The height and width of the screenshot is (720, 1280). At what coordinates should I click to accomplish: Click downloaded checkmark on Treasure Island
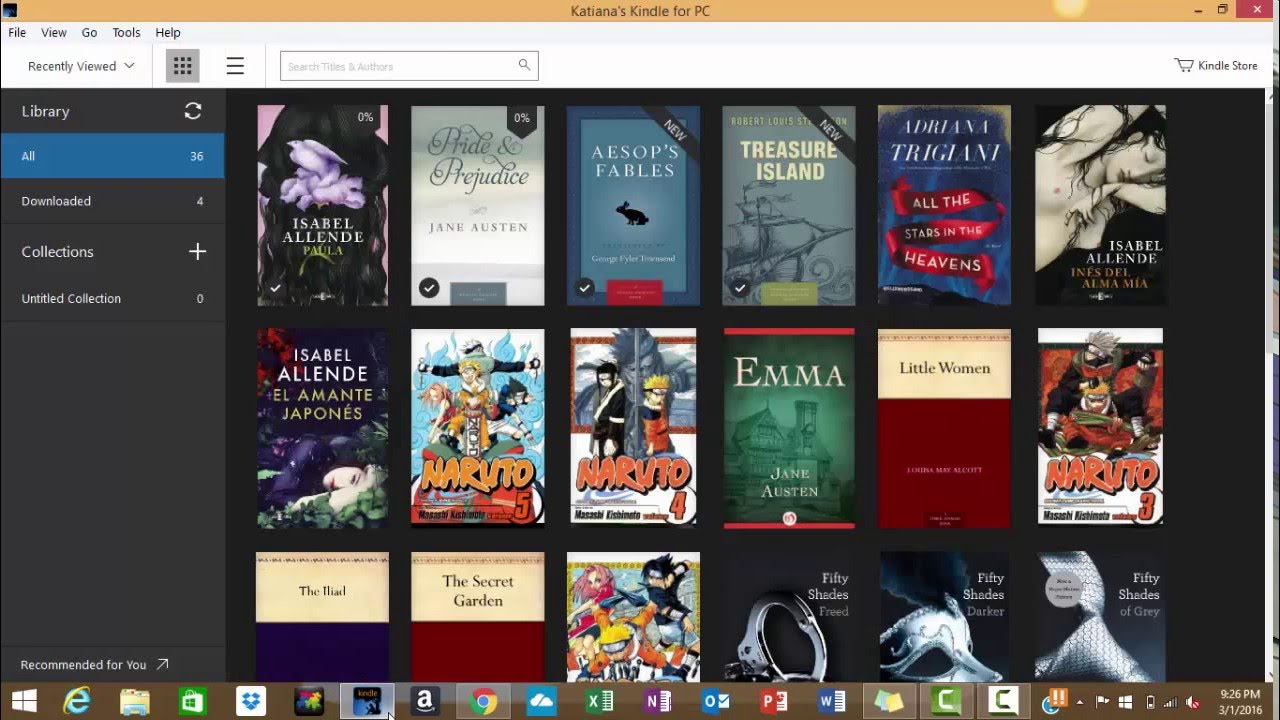point(740,288)
